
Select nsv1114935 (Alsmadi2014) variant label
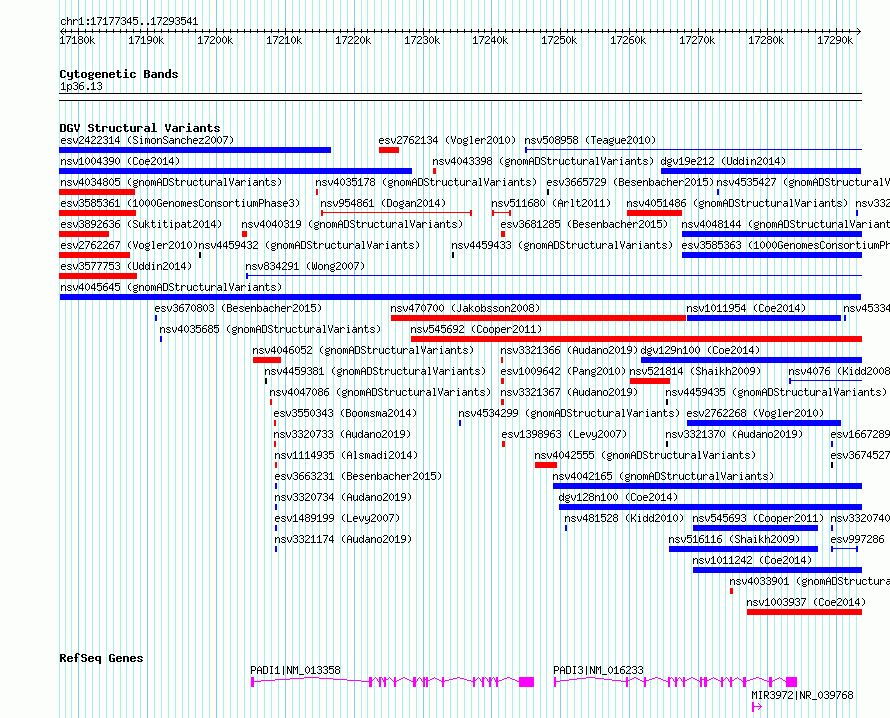click(346, 455)
